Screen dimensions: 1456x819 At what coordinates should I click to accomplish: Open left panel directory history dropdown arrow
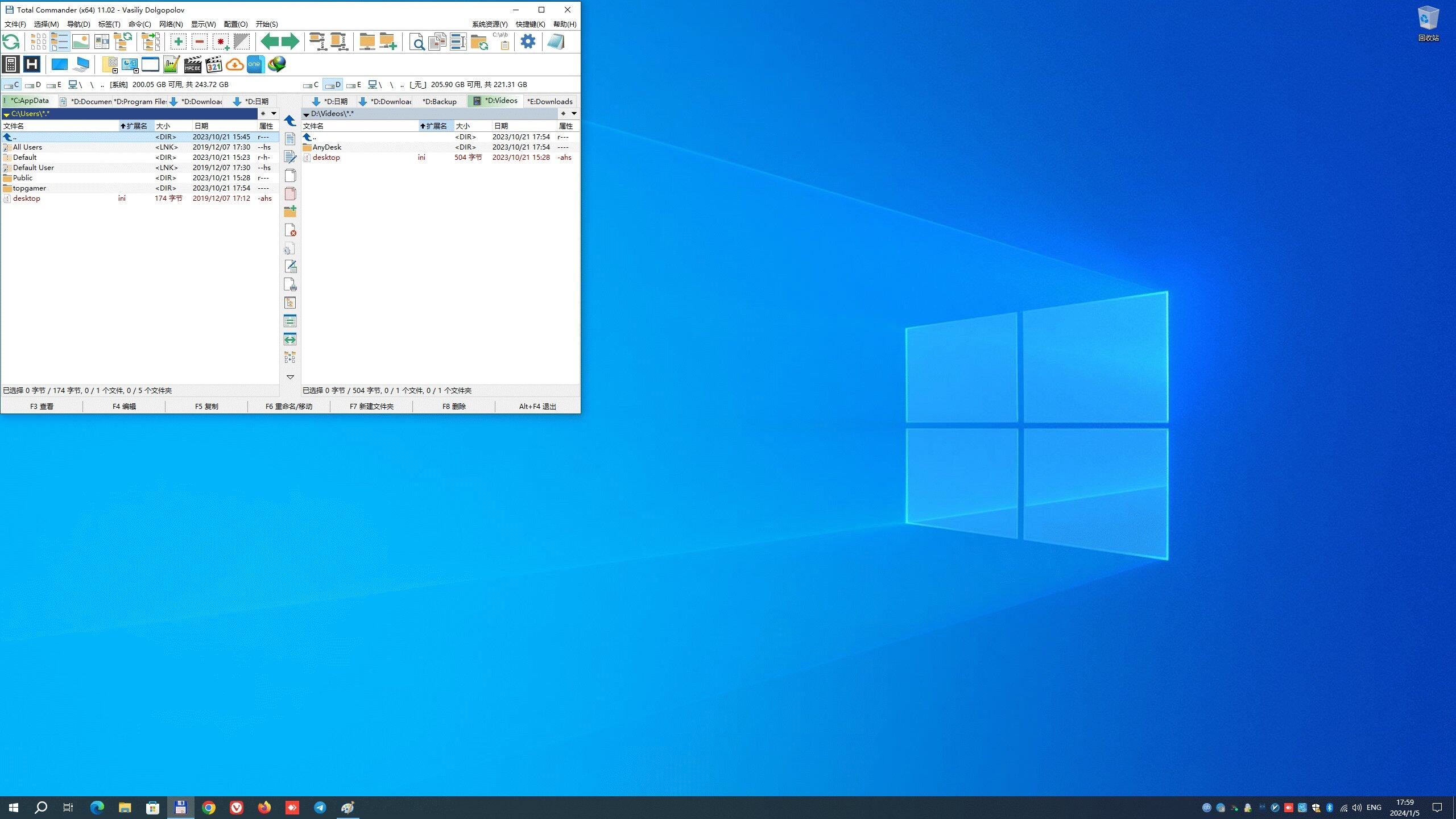(274, 114)
